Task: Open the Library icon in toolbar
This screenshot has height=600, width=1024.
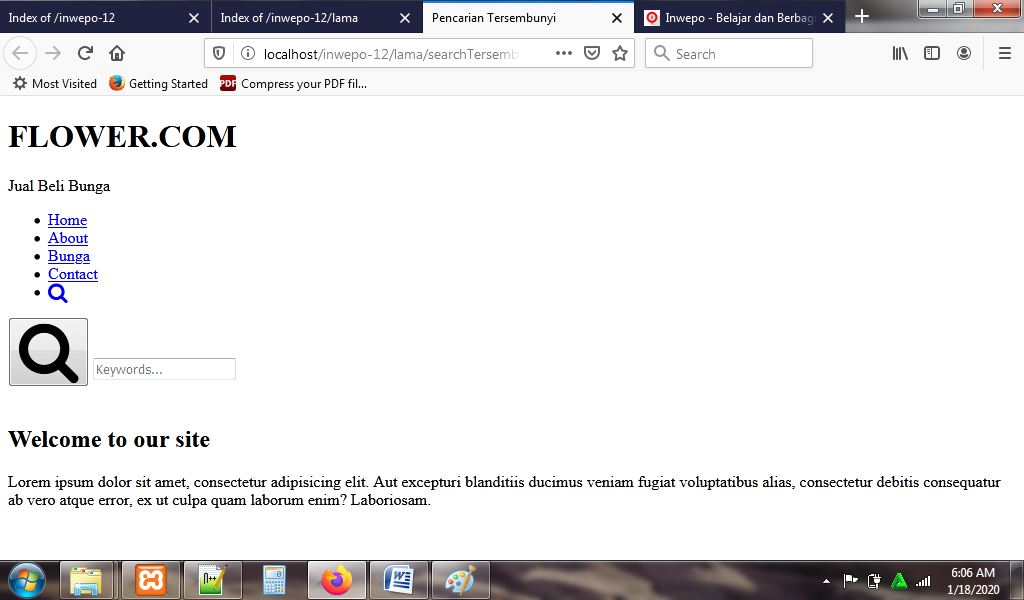Action: click(x=900, y=54)
